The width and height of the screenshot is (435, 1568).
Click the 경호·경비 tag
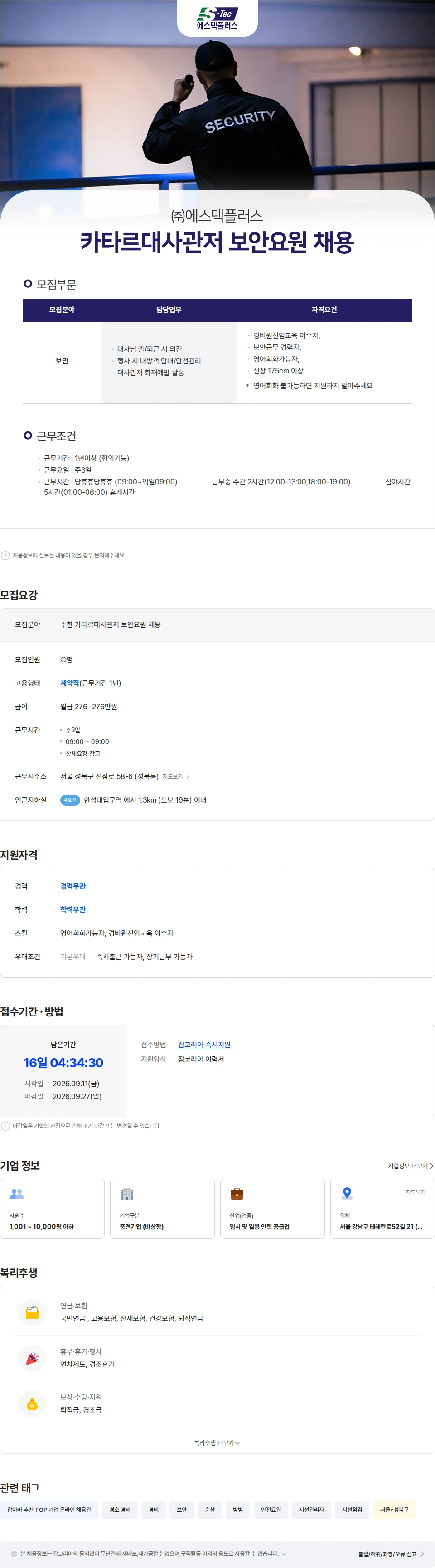pos(120,1510)
